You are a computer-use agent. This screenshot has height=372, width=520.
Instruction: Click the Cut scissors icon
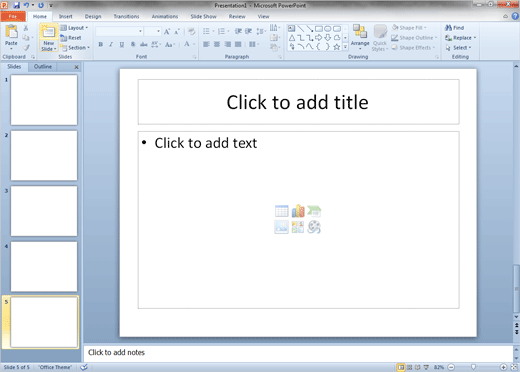[x=26, y=28]
